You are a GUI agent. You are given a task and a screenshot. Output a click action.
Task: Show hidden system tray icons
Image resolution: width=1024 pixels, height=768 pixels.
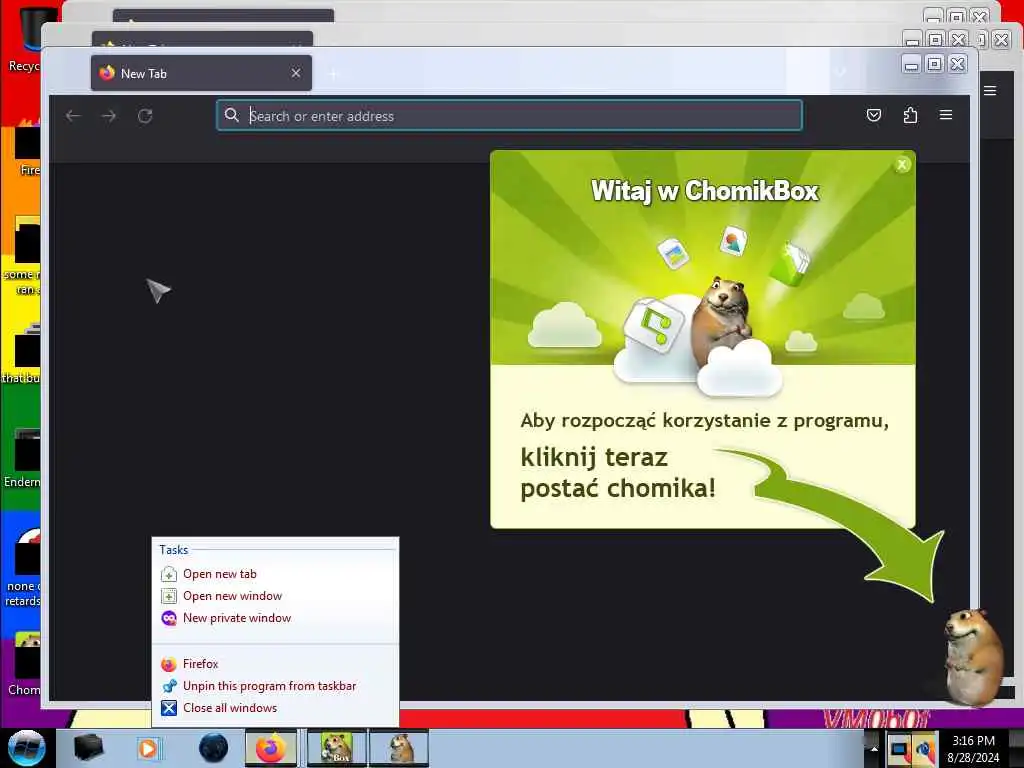tap(874, 748)
